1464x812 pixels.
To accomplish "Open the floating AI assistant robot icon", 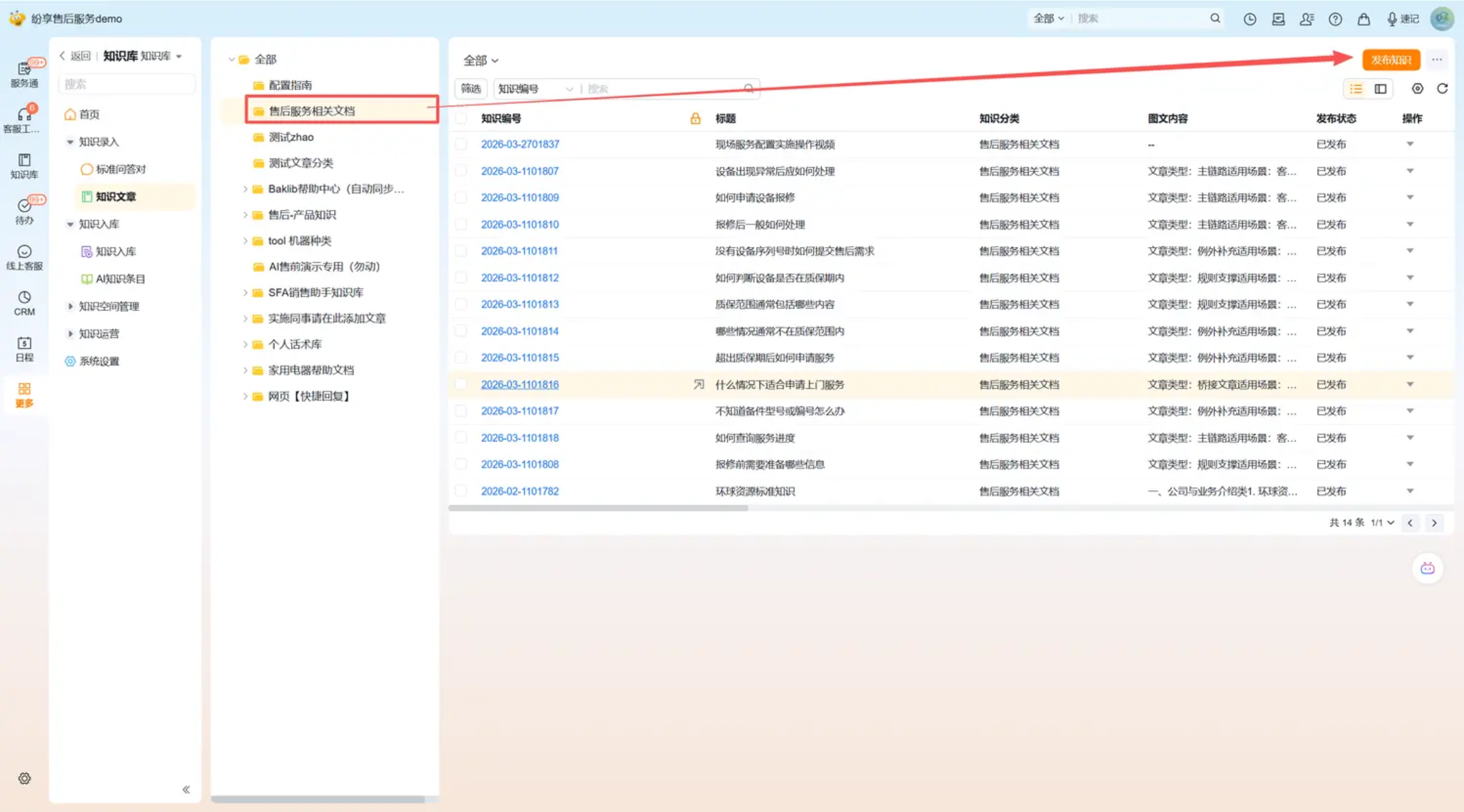I will 1427,568.
